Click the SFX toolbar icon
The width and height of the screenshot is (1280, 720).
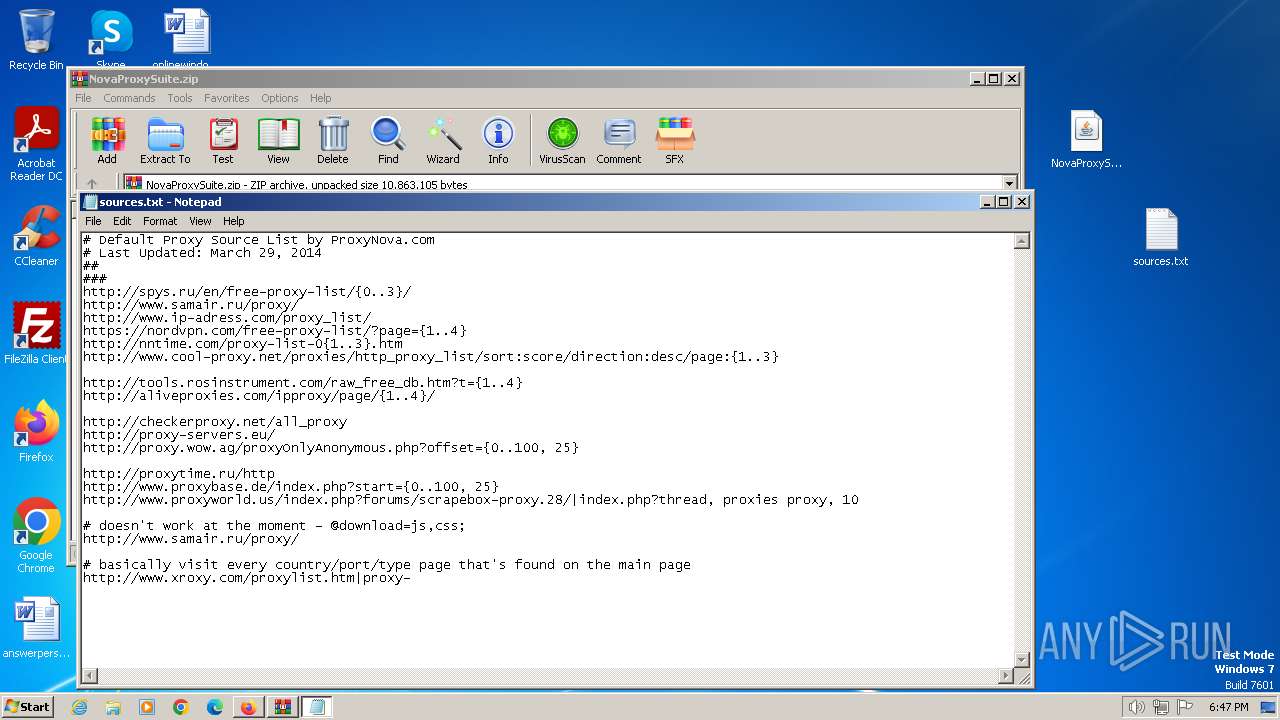click(x=675, y=140)
